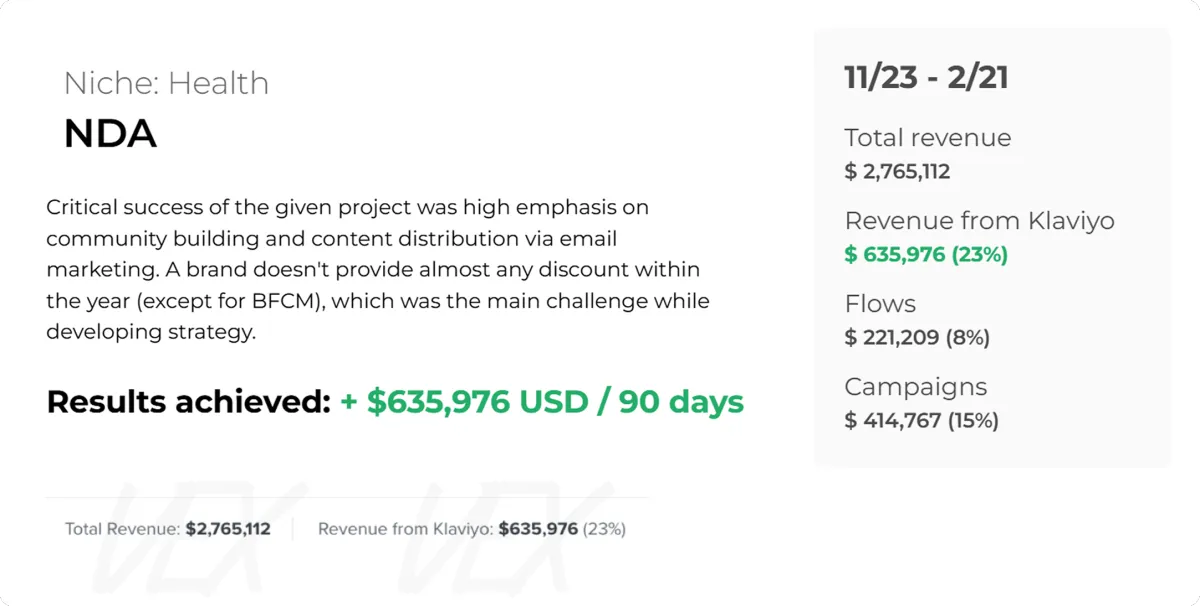Click the Campaigns label
1200x606 pixels.
point(915,387)
